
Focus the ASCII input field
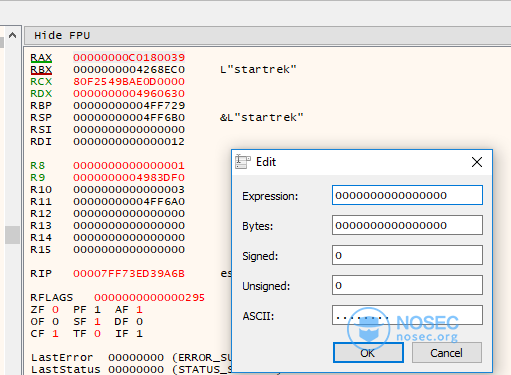click(x=407, y=315)
